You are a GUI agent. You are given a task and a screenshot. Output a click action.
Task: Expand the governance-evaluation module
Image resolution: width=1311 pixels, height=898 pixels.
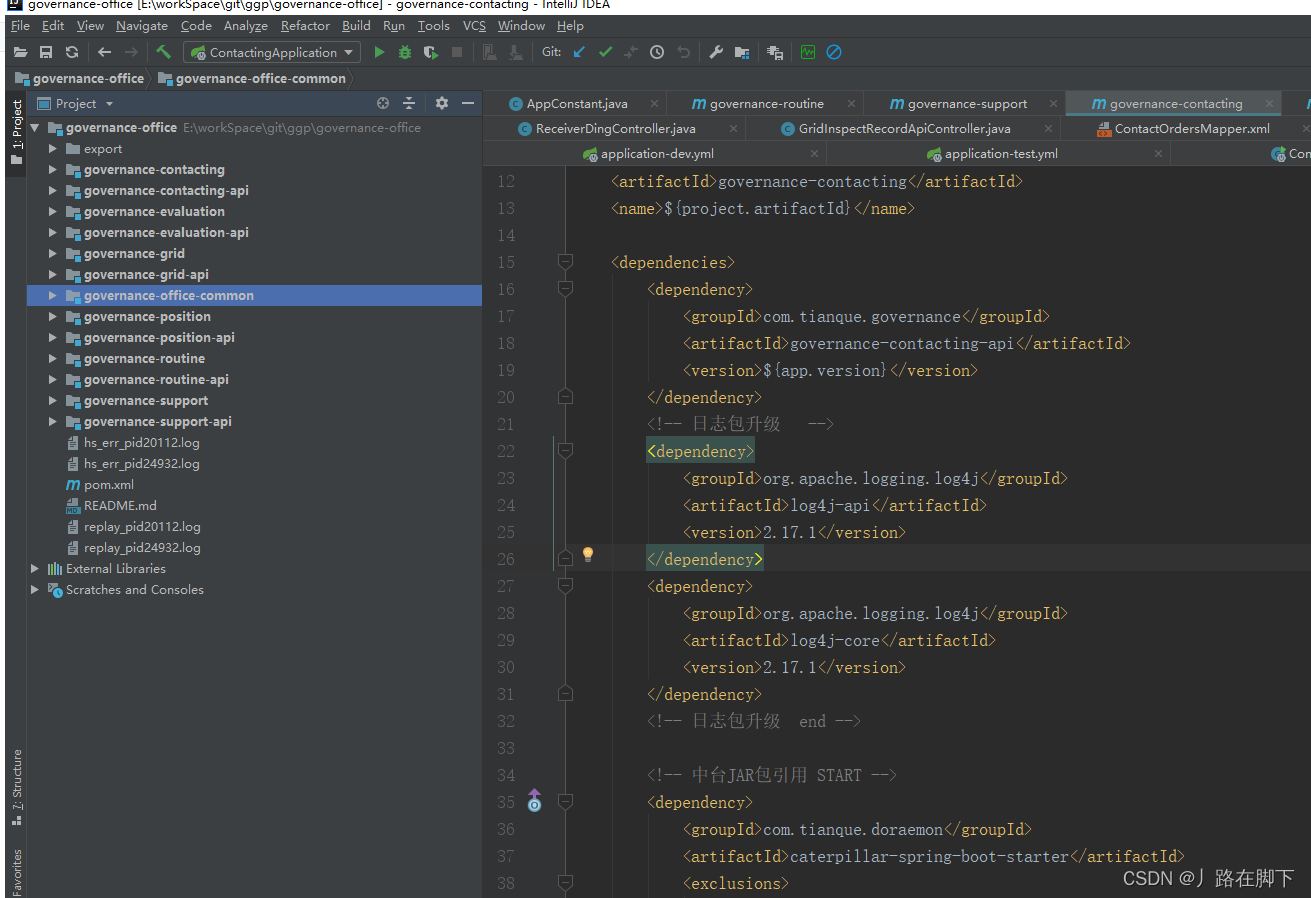click(53, 212)
